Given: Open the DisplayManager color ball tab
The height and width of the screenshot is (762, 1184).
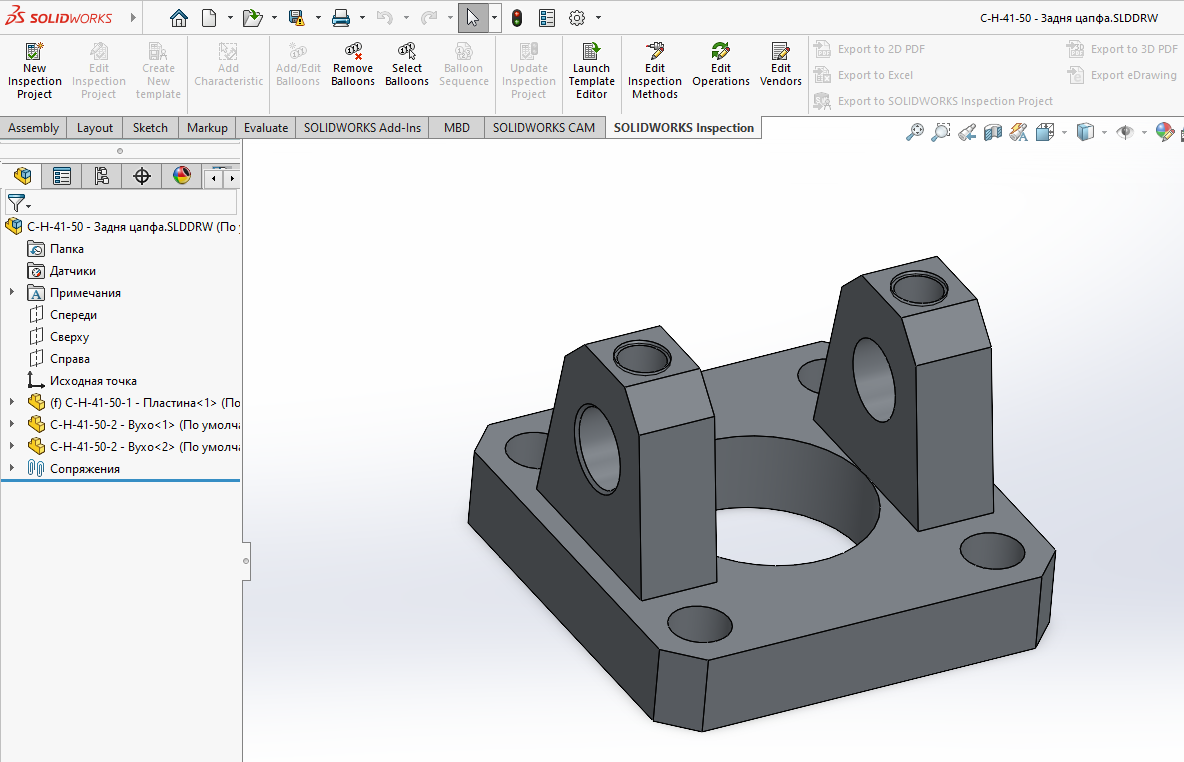Looking at the screenshot, I should tap(181, 177).
